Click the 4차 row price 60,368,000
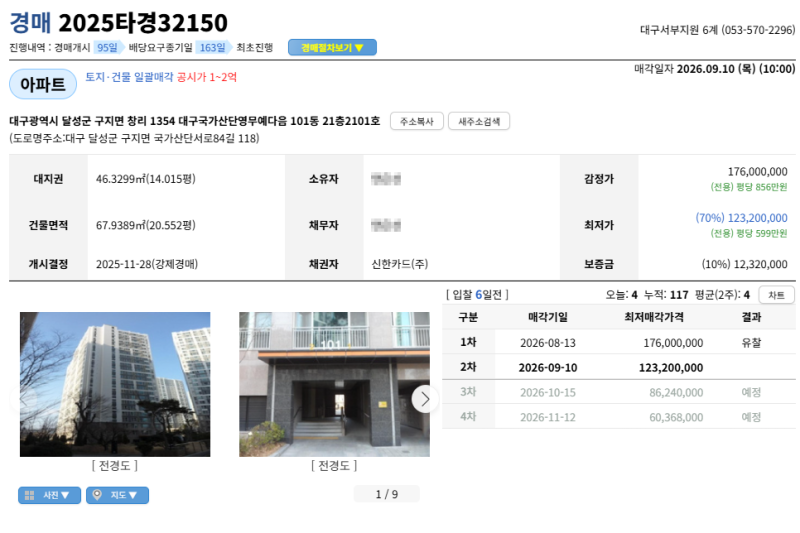Image resolution: width=800 pixels, height=533 pixels. point(676,417)
